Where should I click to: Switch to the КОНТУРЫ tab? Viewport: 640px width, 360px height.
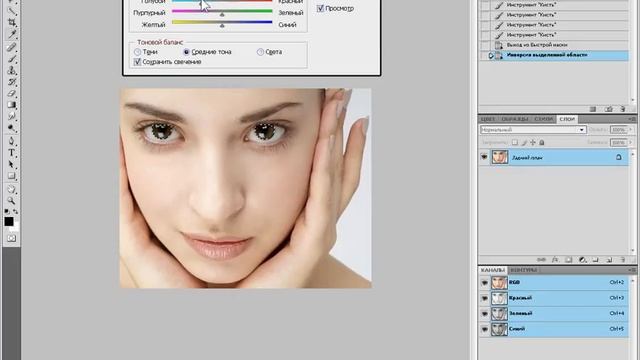tap(523, 270)
